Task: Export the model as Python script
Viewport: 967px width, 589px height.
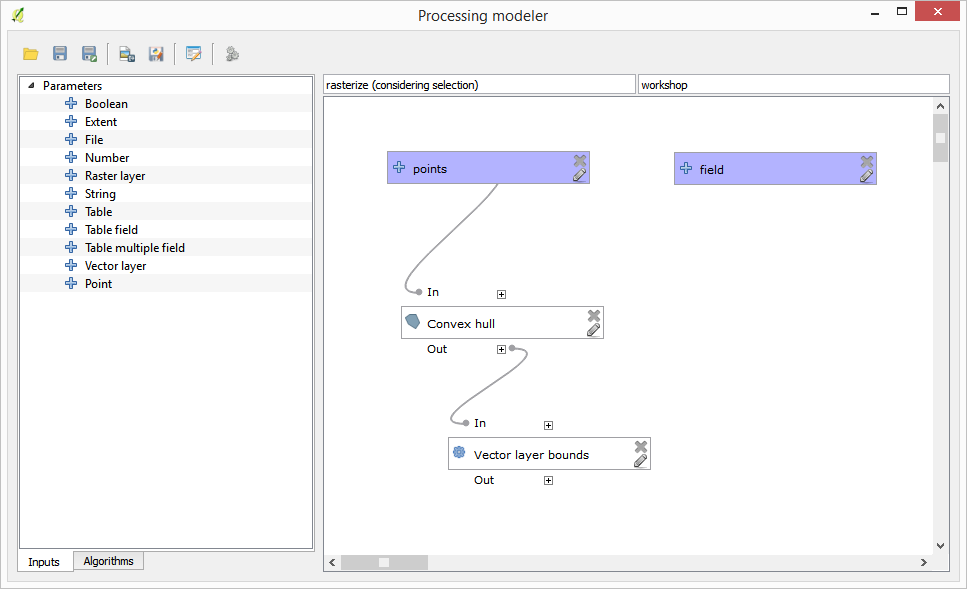Action: [x=155, y=54]
